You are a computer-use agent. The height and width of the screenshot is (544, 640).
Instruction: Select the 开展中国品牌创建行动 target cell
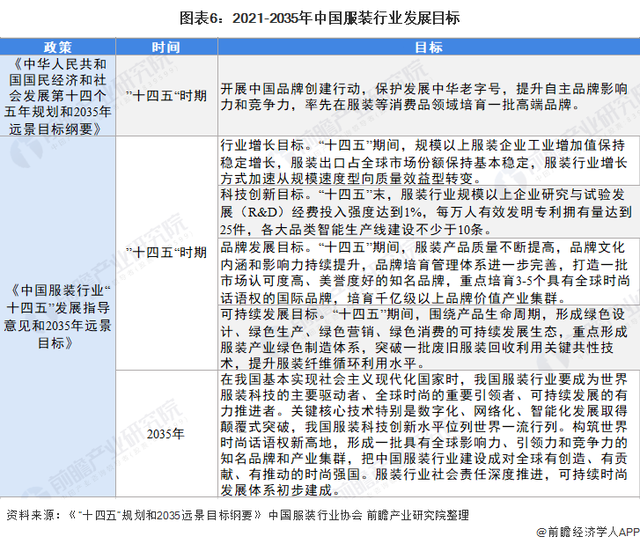(429, 96)
